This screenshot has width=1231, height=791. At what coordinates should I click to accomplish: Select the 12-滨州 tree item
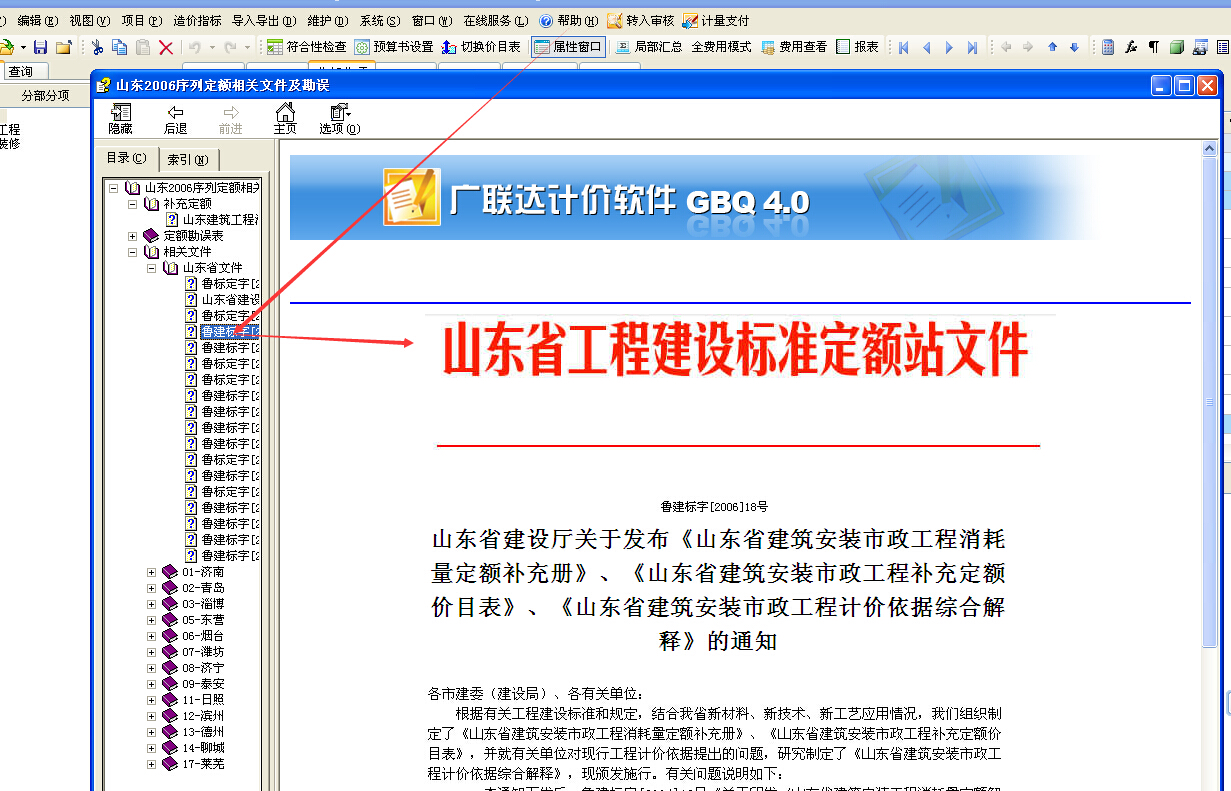203,716
